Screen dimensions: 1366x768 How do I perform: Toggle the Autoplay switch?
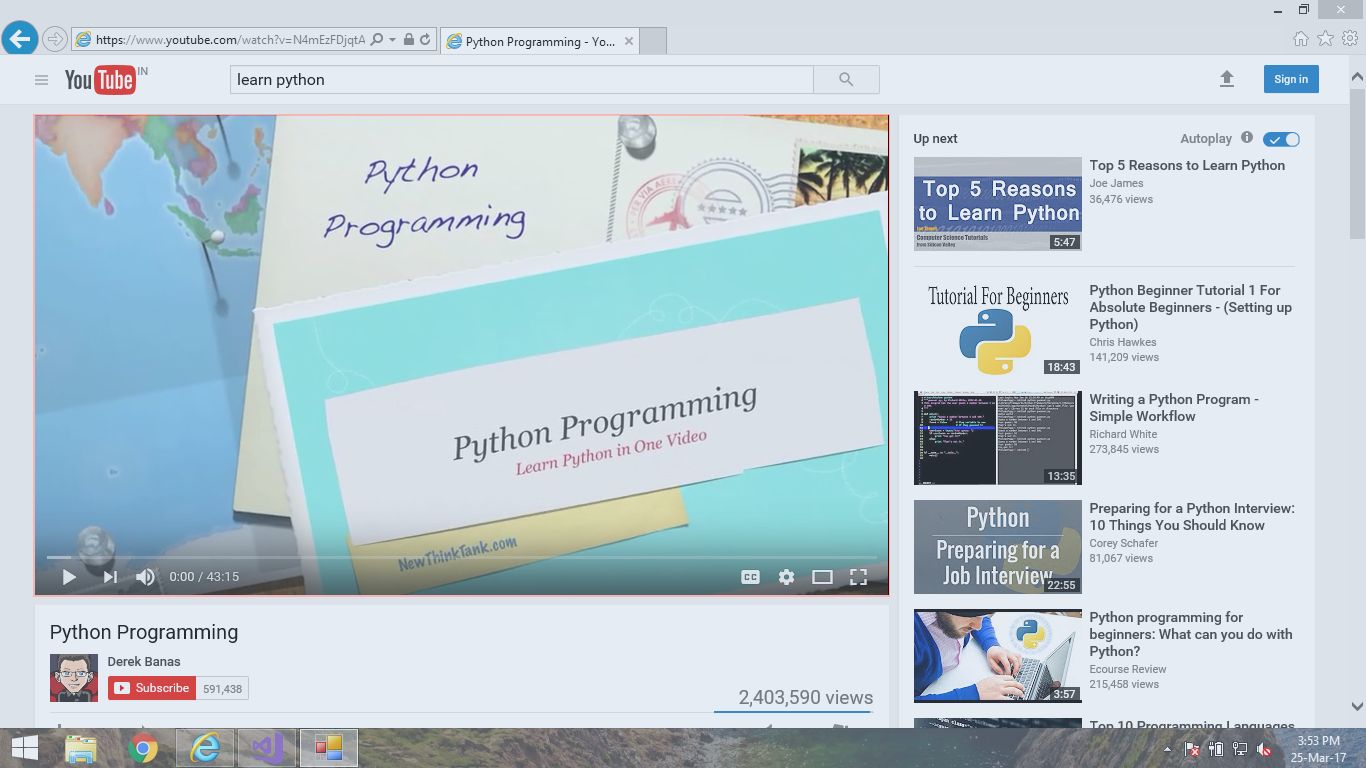pyautogui.click(x=1281, y=139)
